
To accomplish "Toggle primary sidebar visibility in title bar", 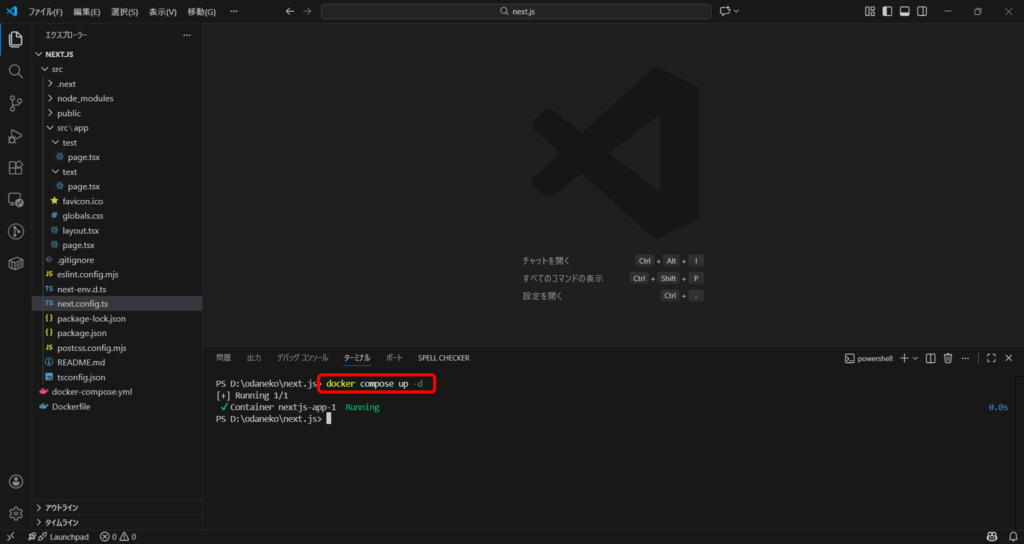I will [x=887, y=11].
